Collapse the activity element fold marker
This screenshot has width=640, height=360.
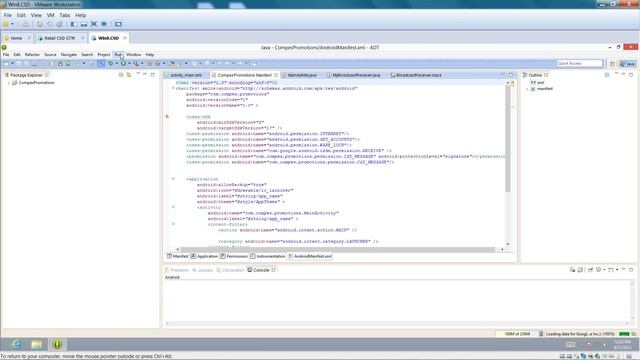(173, 207)
